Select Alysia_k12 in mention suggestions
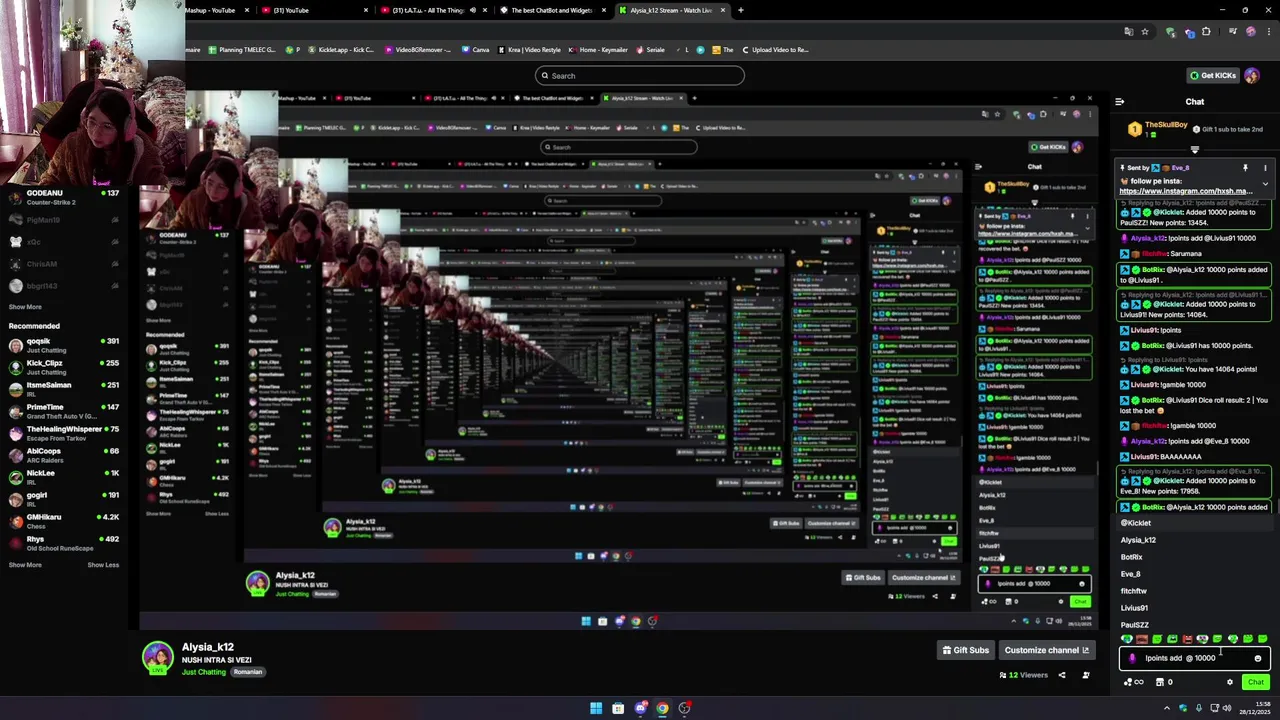1280x720 pixels. tap(1195, 540)
